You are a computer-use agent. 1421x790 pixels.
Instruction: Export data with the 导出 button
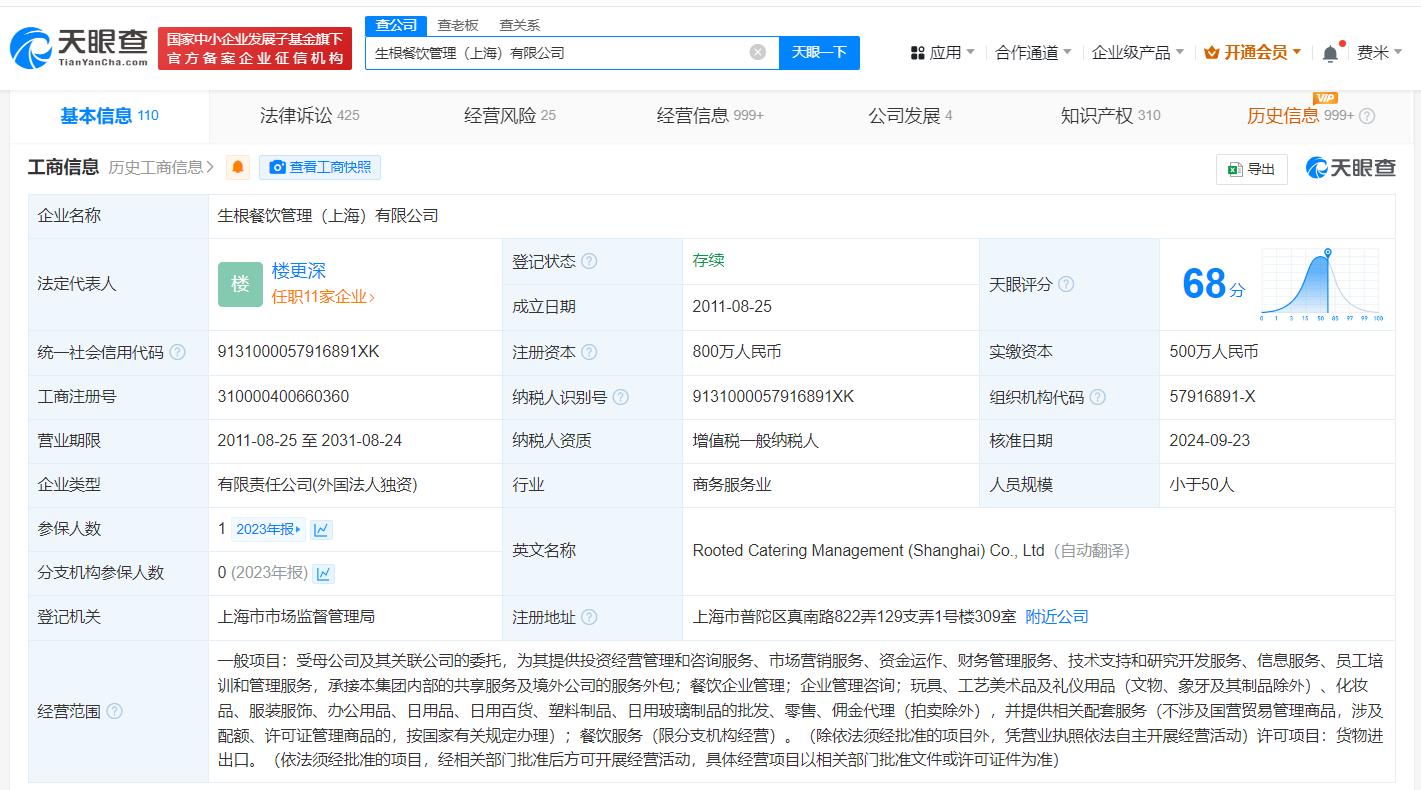pyautogui.click(x=1251, y=169)
